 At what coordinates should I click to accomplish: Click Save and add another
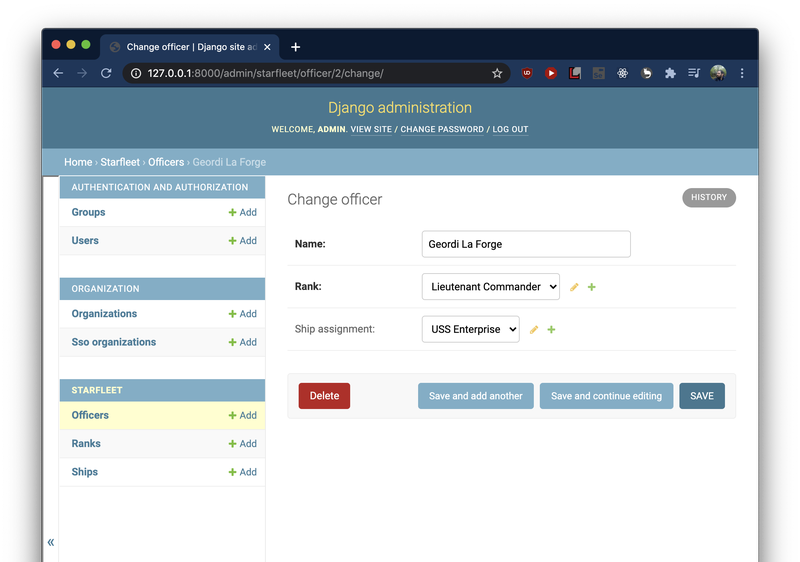[x=476, y=396]
